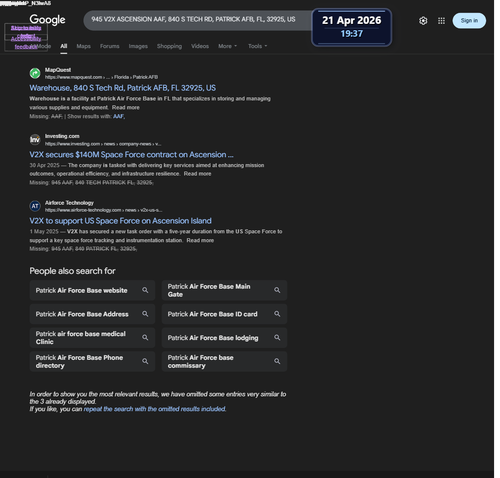Screen dimensions: 500x478
Task: Switch to the Maps tab
Action: tap(83, 46)
